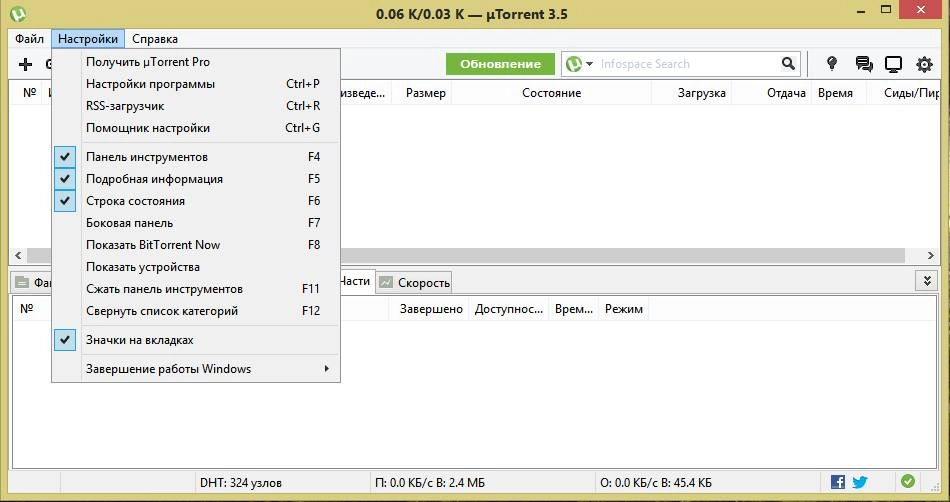The height and width of the screenshot is (502, 950).
Task: Toggle Строка состояния option
Action: 196,200
